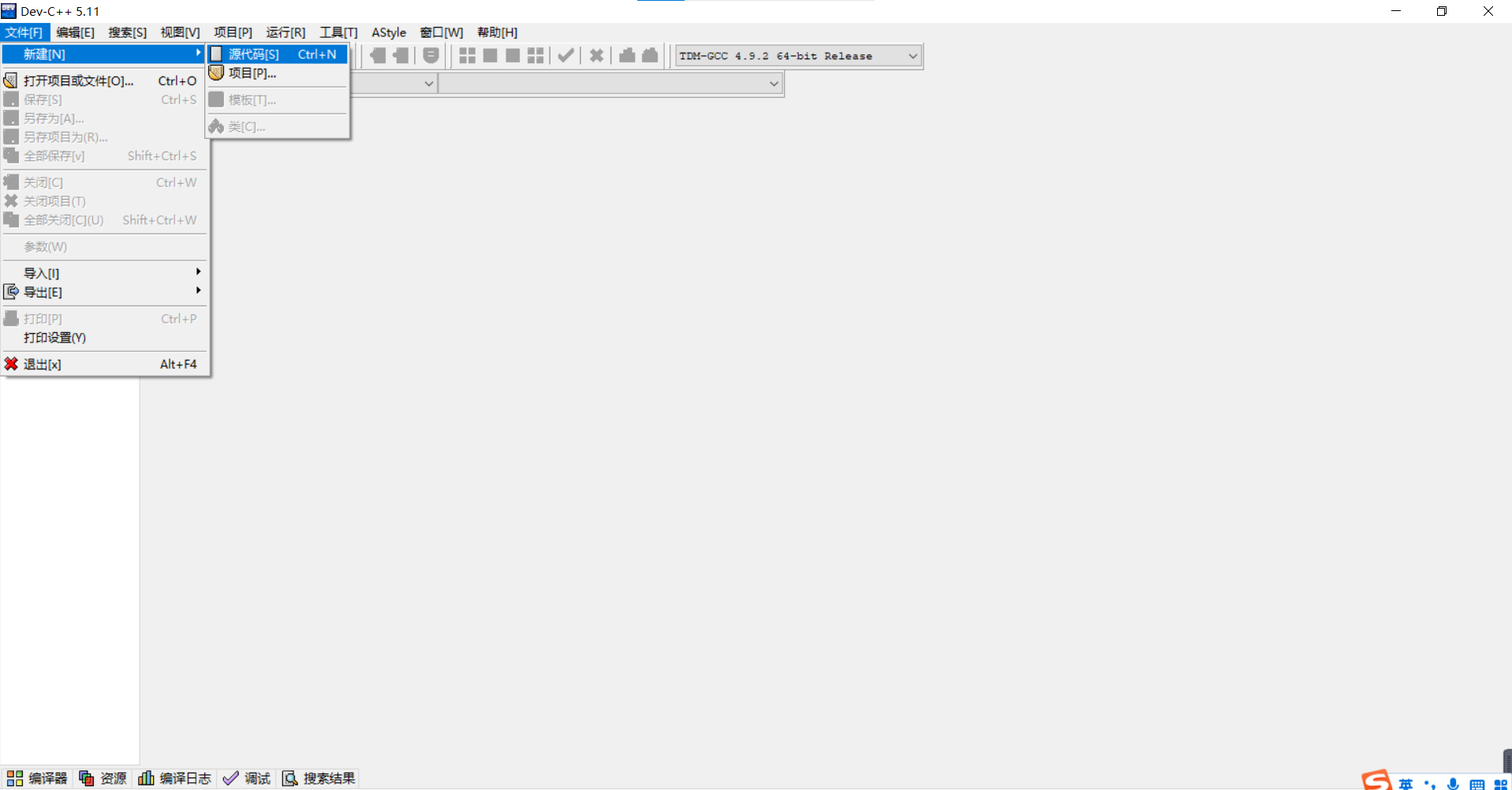
Task: Switch to the 编译日志 bottom tab
Action: pos(175,778)
